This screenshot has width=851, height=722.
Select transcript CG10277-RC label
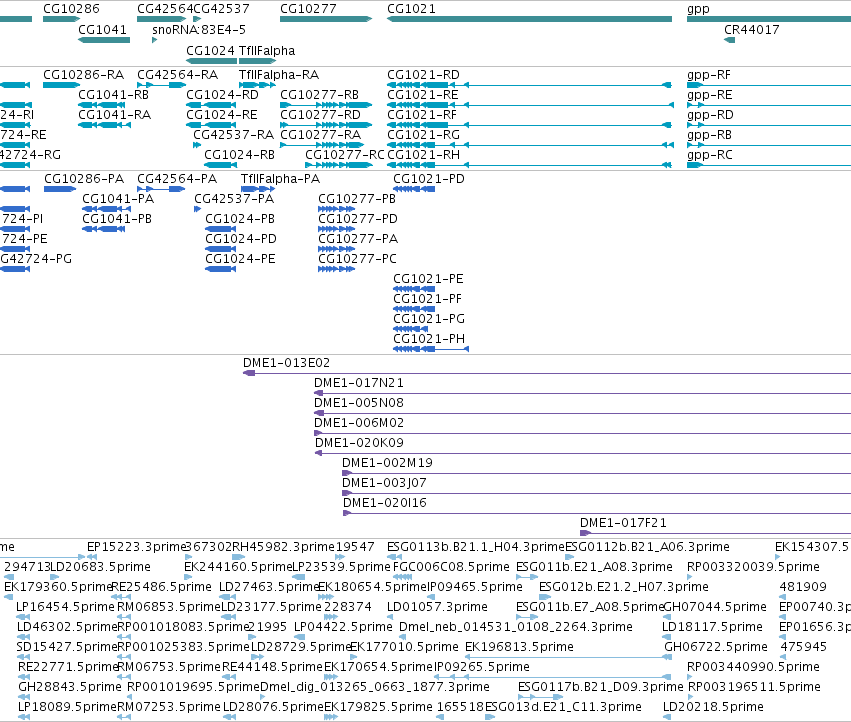pyautogui.click(x=345, y=155)
